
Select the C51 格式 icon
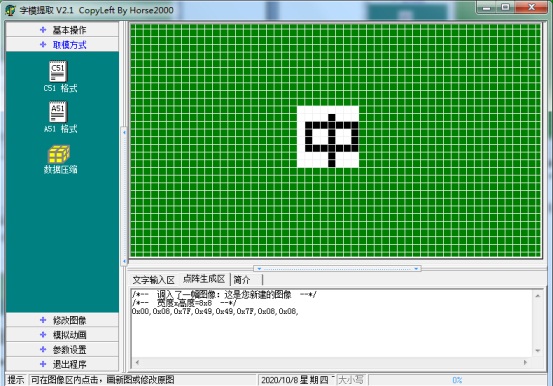[58, 71]
